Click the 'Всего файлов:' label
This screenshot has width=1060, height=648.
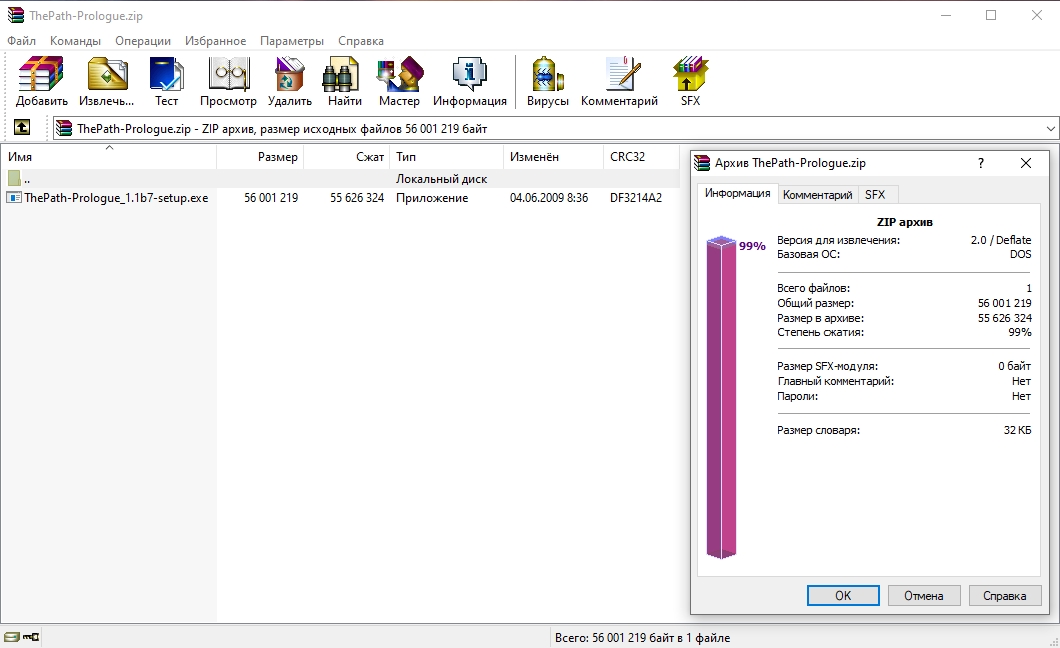pyautogui.click(x=813, y=288)
